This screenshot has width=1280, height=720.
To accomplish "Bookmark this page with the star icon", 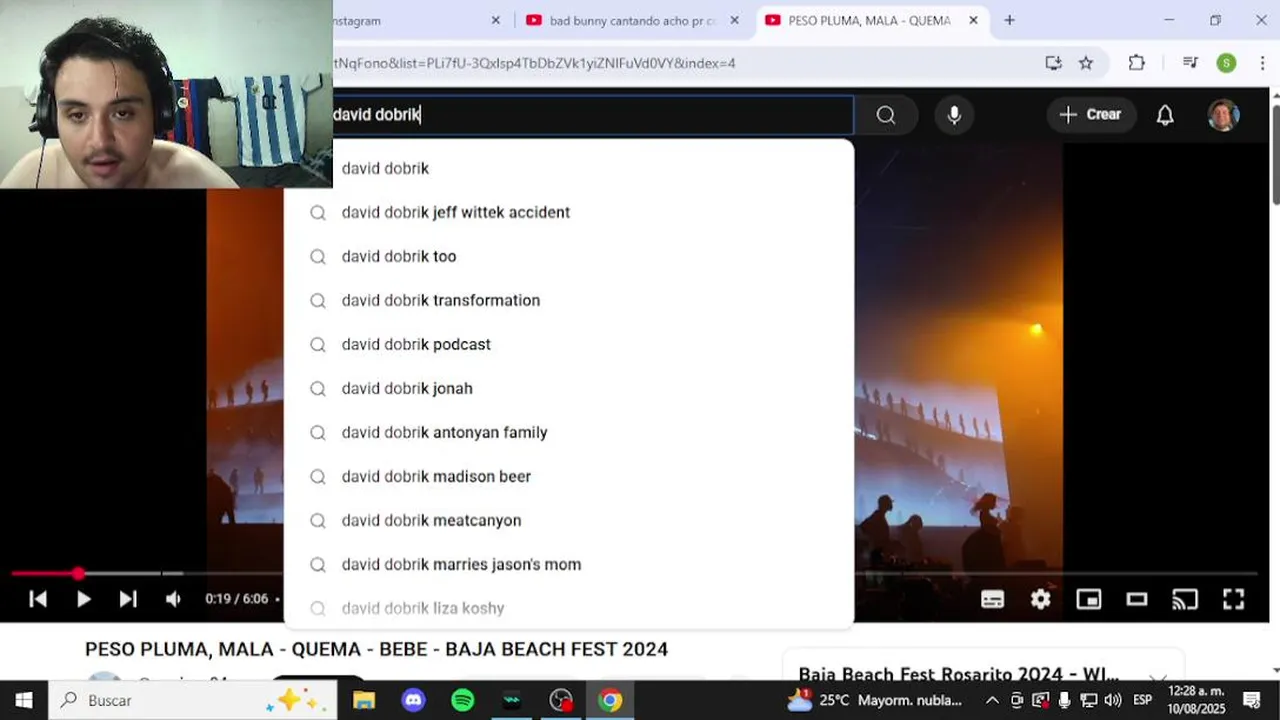I will 1086,63.
